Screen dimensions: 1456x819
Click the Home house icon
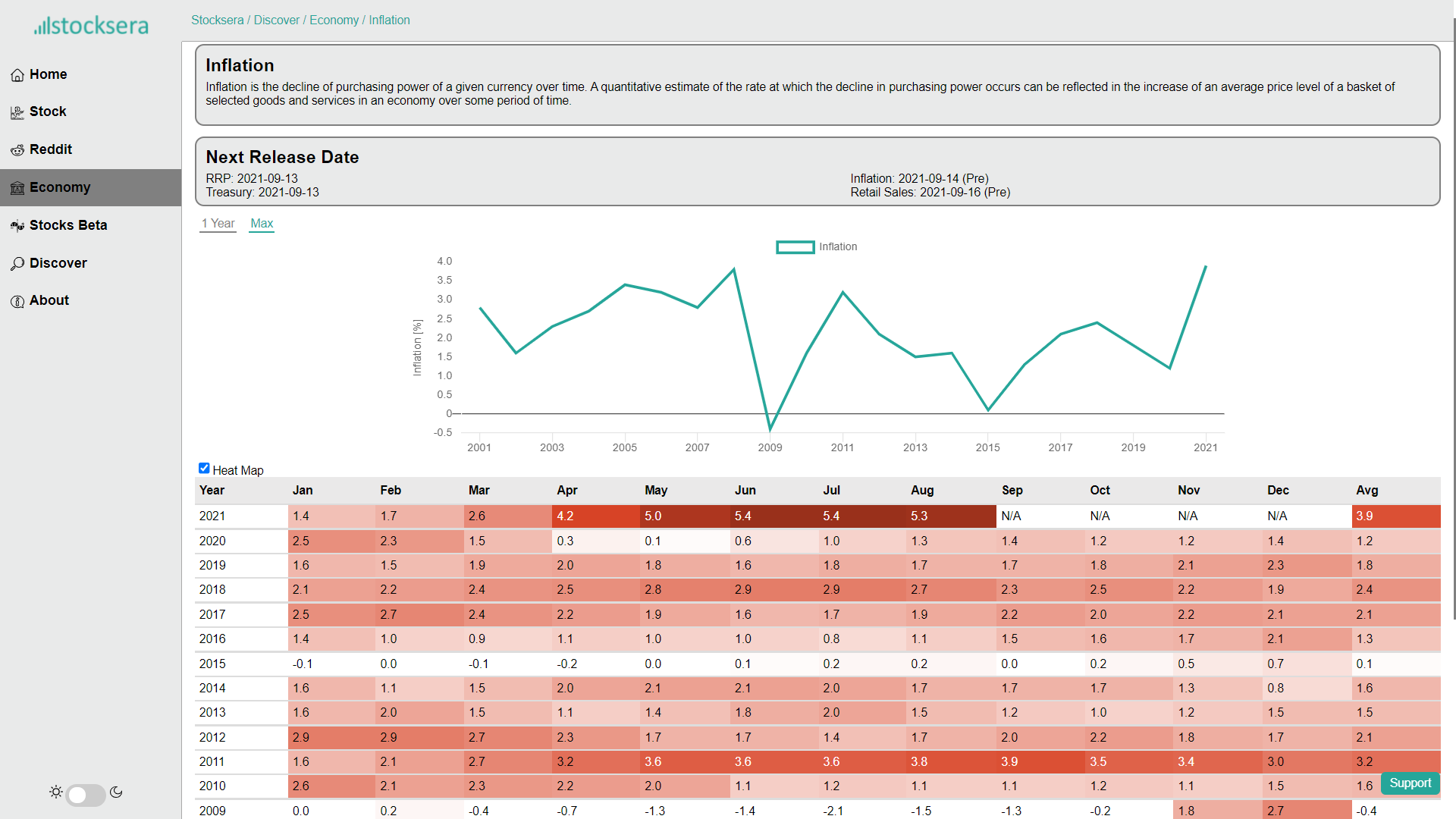(x=17, y=75)
